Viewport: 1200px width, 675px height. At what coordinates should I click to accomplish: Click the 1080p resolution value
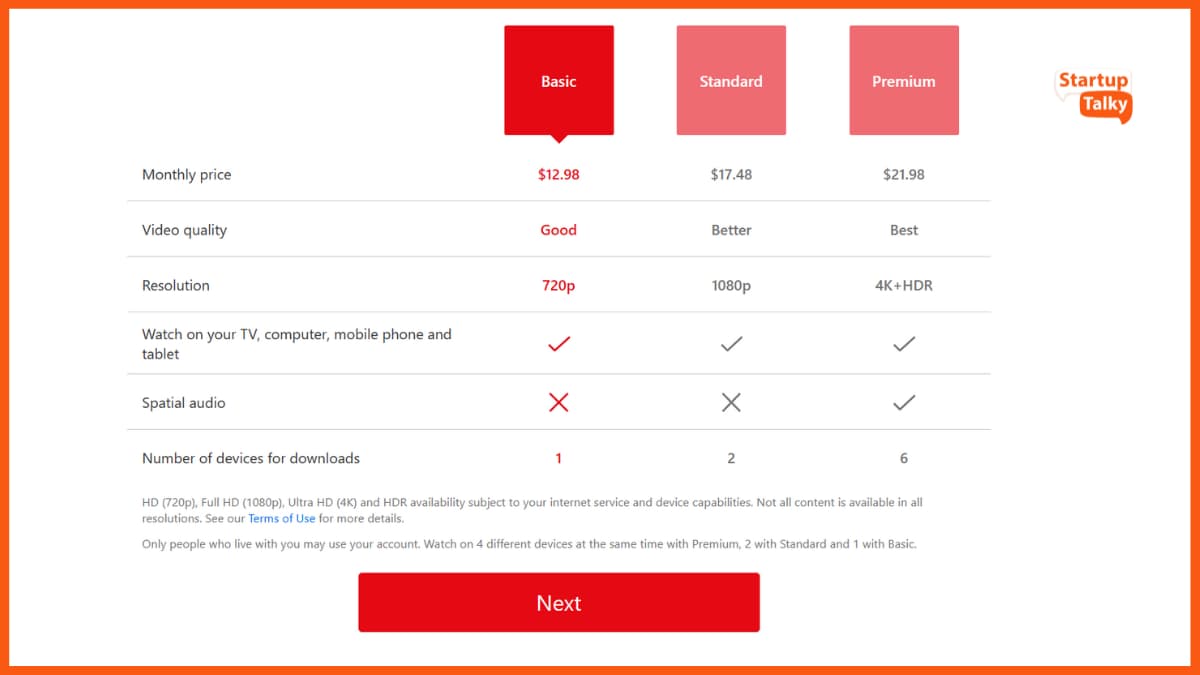click(x=731, y=285)
